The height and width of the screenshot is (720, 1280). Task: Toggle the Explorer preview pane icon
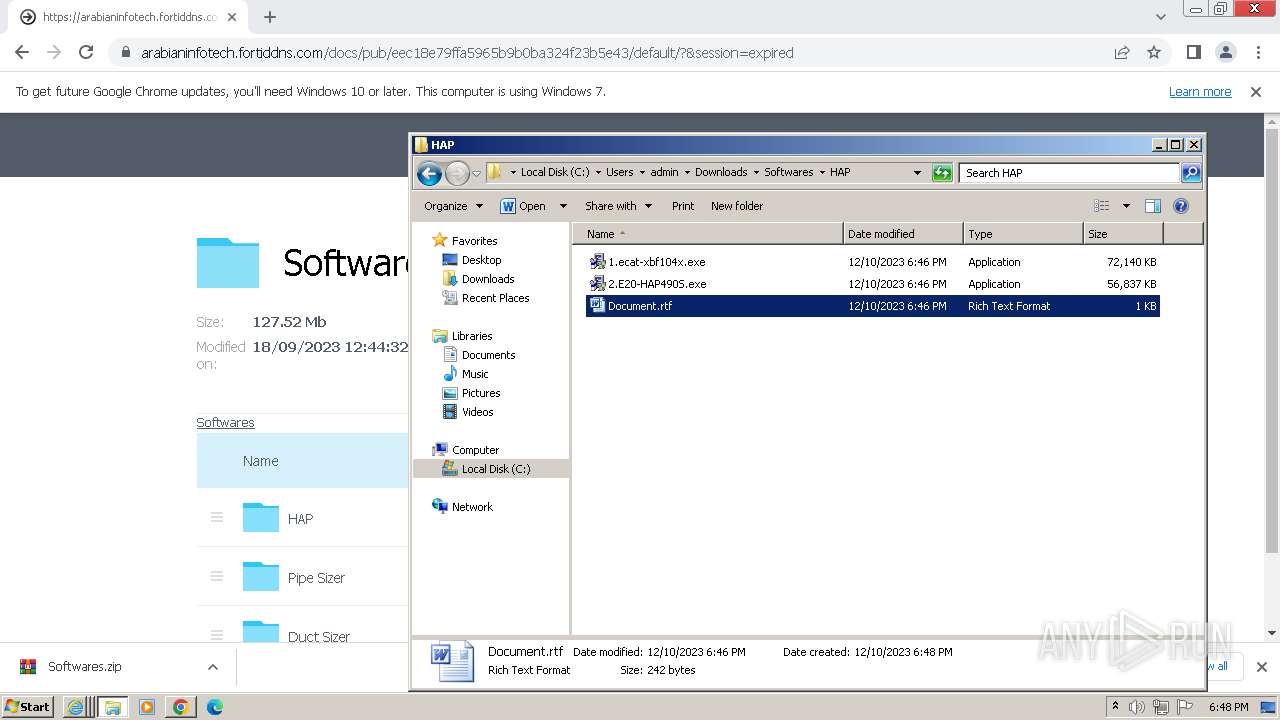[1153, 206]
